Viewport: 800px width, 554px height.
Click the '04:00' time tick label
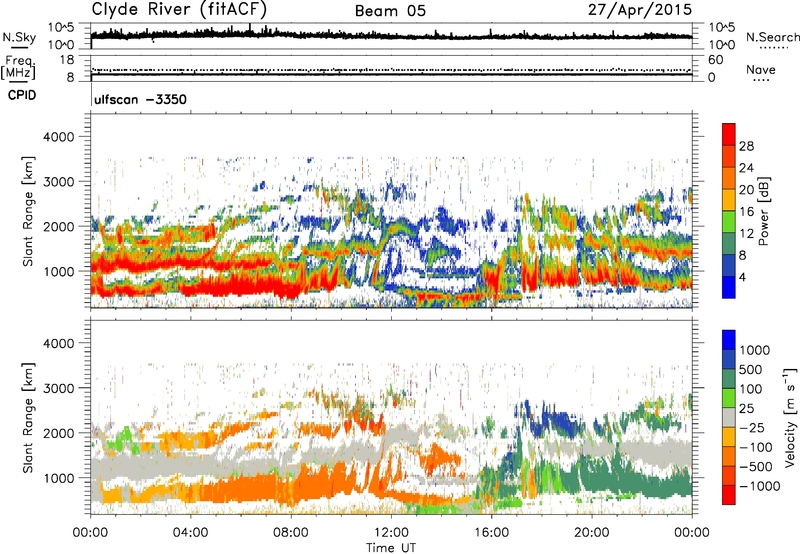click(190, 533)
